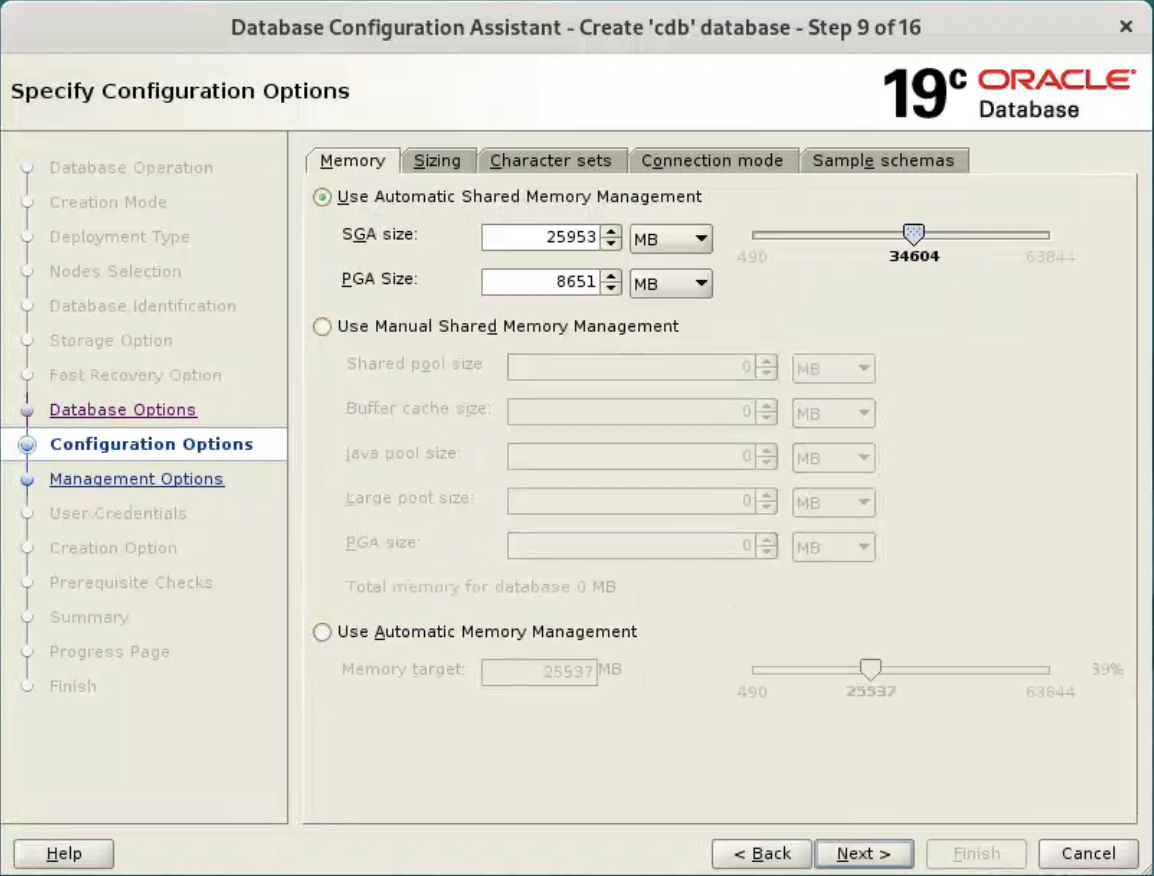Click the Cancel button

[1088, 854]
